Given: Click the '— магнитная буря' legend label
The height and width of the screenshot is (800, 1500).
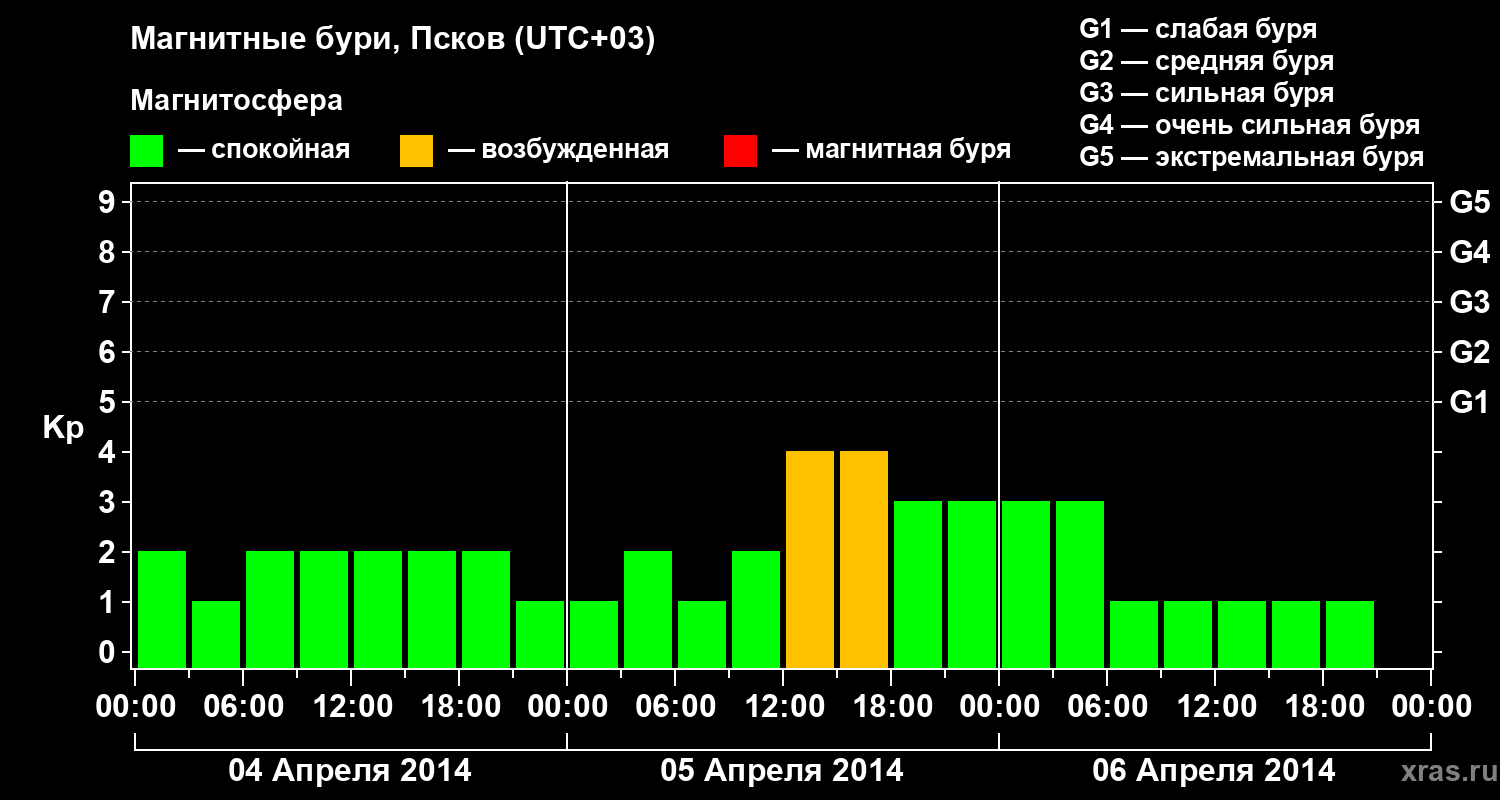Looking at the screenshot, I should (892, 150).
